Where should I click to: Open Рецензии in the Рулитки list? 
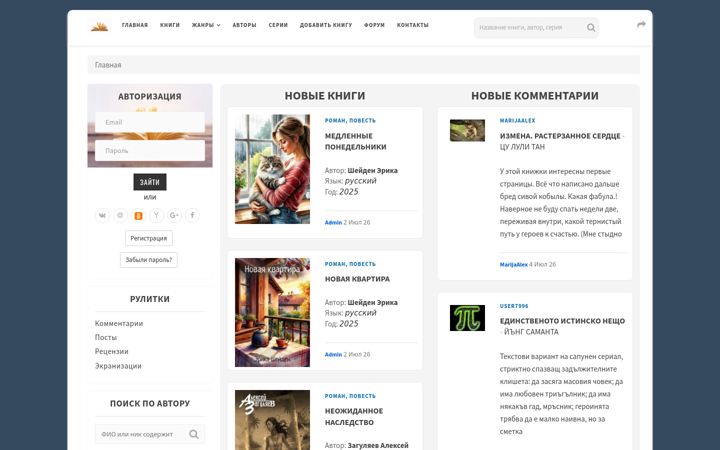pyautogui.click(x=112, y=351)
